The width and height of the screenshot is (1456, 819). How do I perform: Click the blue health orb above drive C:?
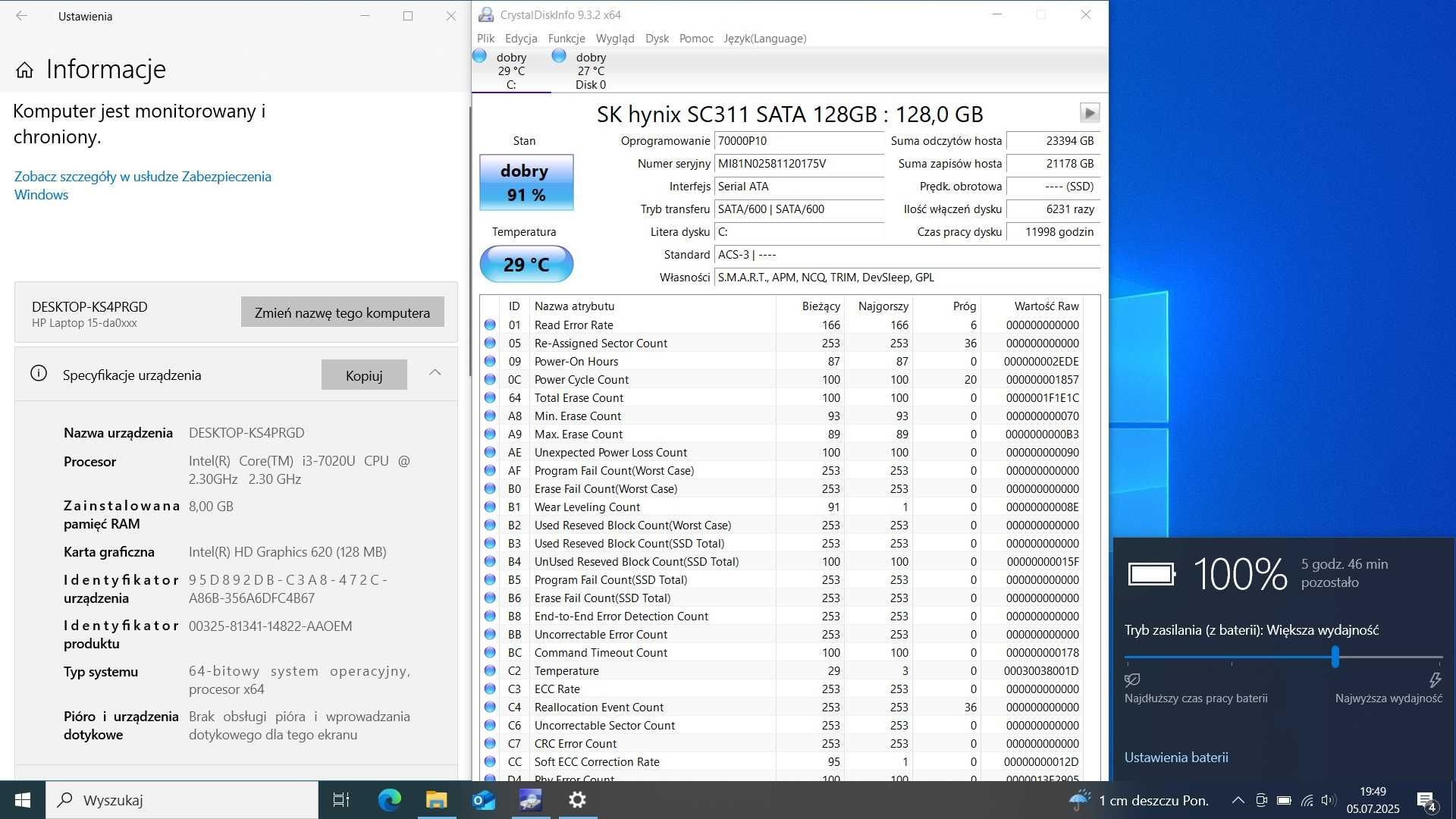[x=479, y=55]
